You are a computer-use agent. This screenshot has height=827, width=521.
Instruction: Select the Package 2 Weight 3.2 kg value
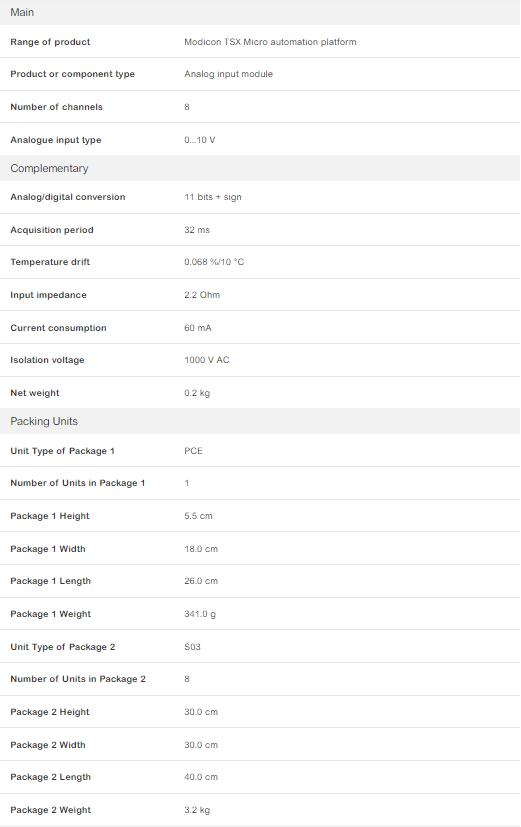(x=197, y=810)
